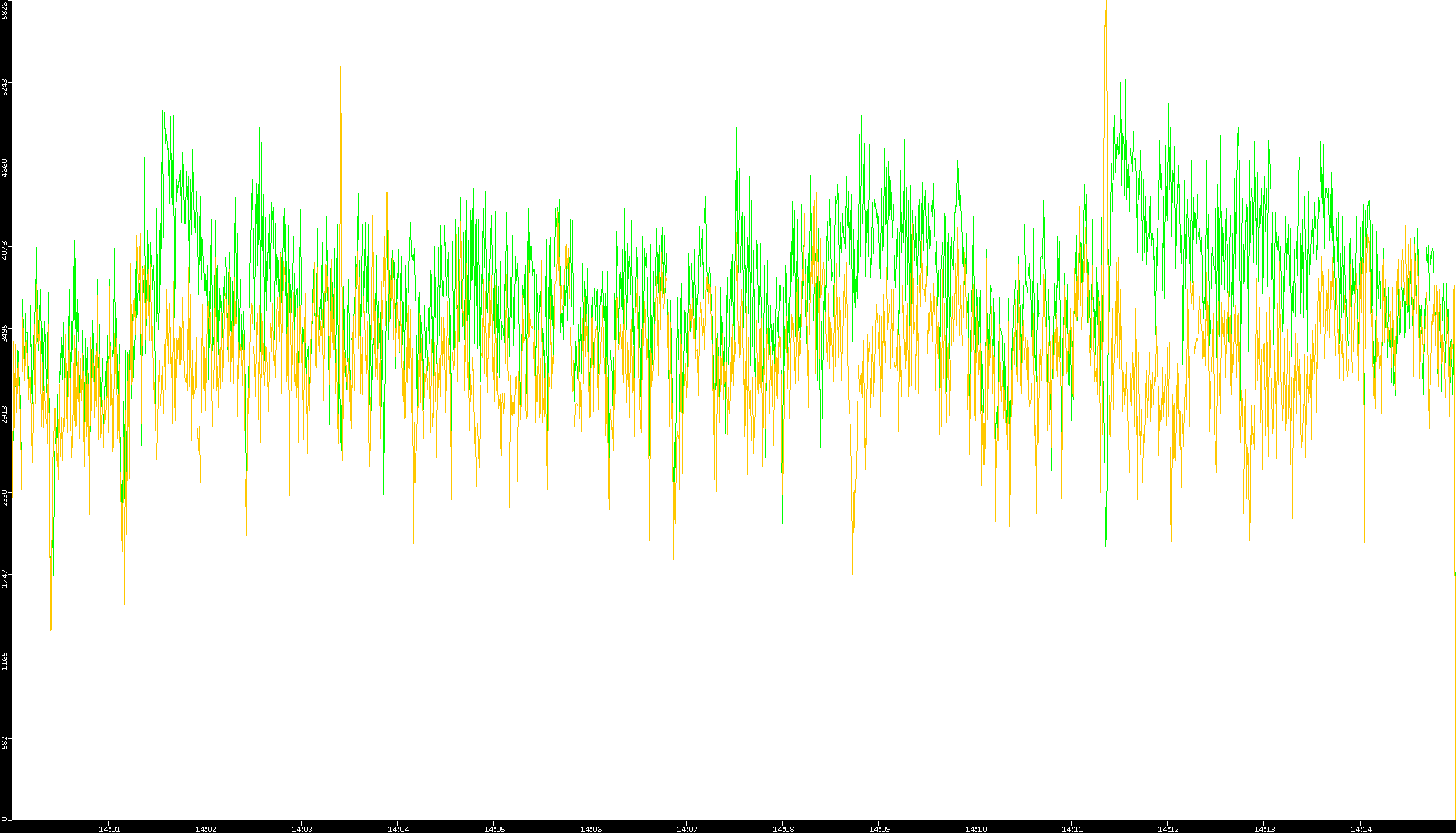Select the 4660 vertical axis label
This screenshot has width=1456, height=833.
click(x=5, y=168)
